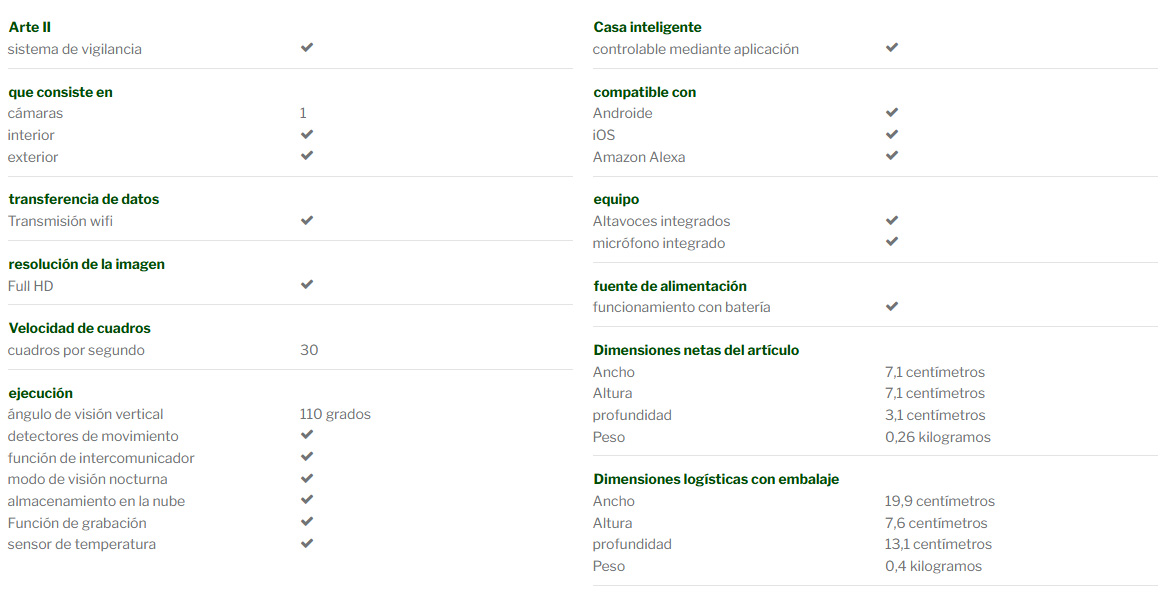Select the Casa inteligente heading
Viewport: 1164px width, 593px height.
pos(647,27)
